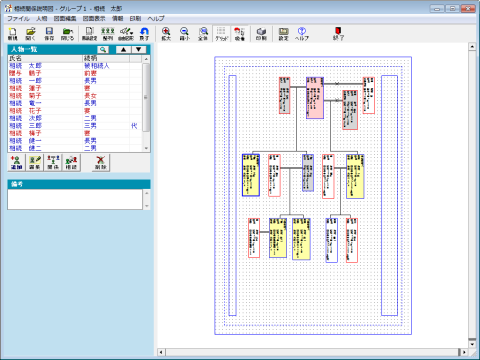
Task: Select 相続 一郎 row in list
Action: 75,81
